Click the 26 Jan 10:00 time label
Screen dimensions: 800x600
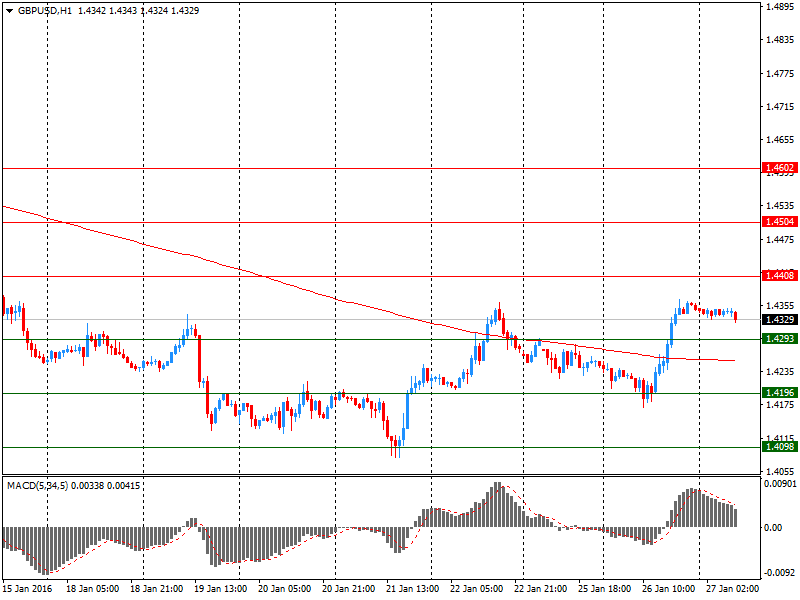pyautogui.click(x=669, y=589)
